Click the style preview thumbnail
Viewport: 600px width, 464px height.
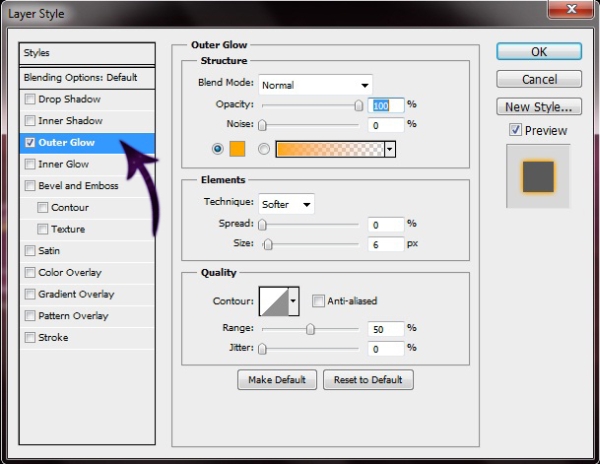click(538, 176)
